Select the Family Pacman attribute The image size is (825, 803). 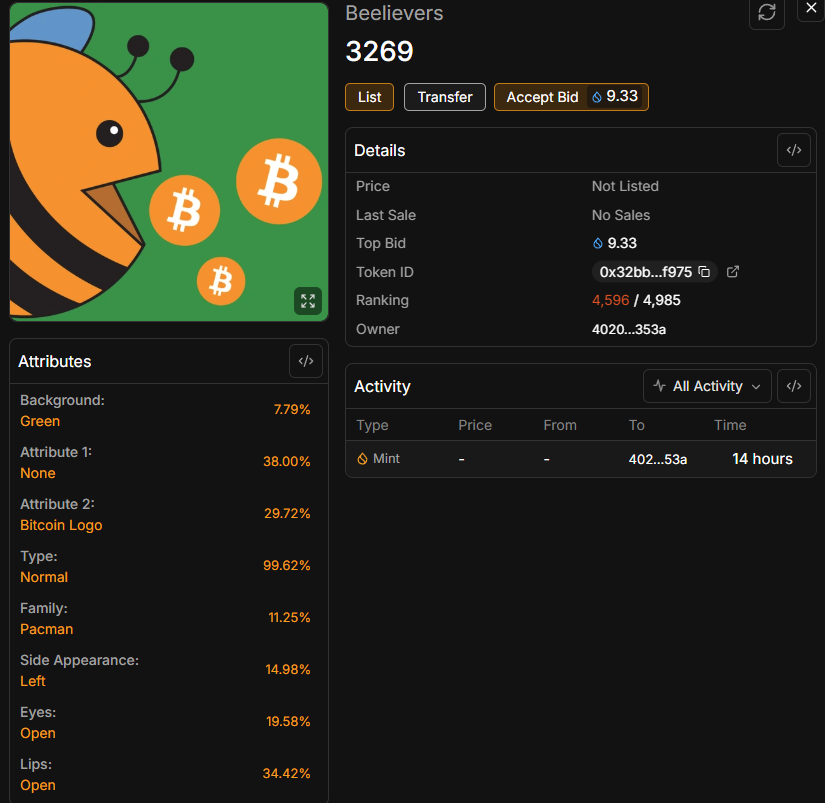[46, 629]
